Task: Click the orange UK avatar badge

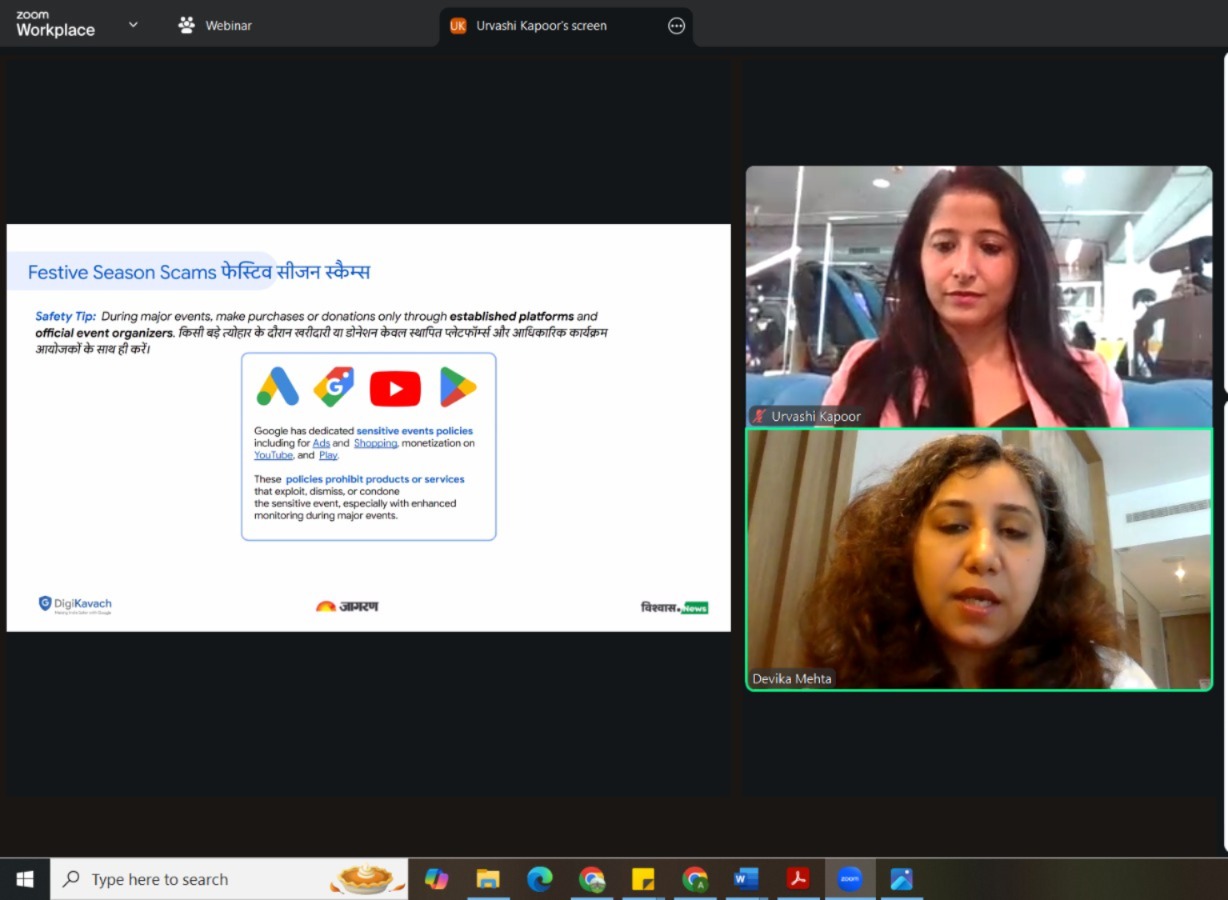Action: pyautogui.click(x=458, y=26)
